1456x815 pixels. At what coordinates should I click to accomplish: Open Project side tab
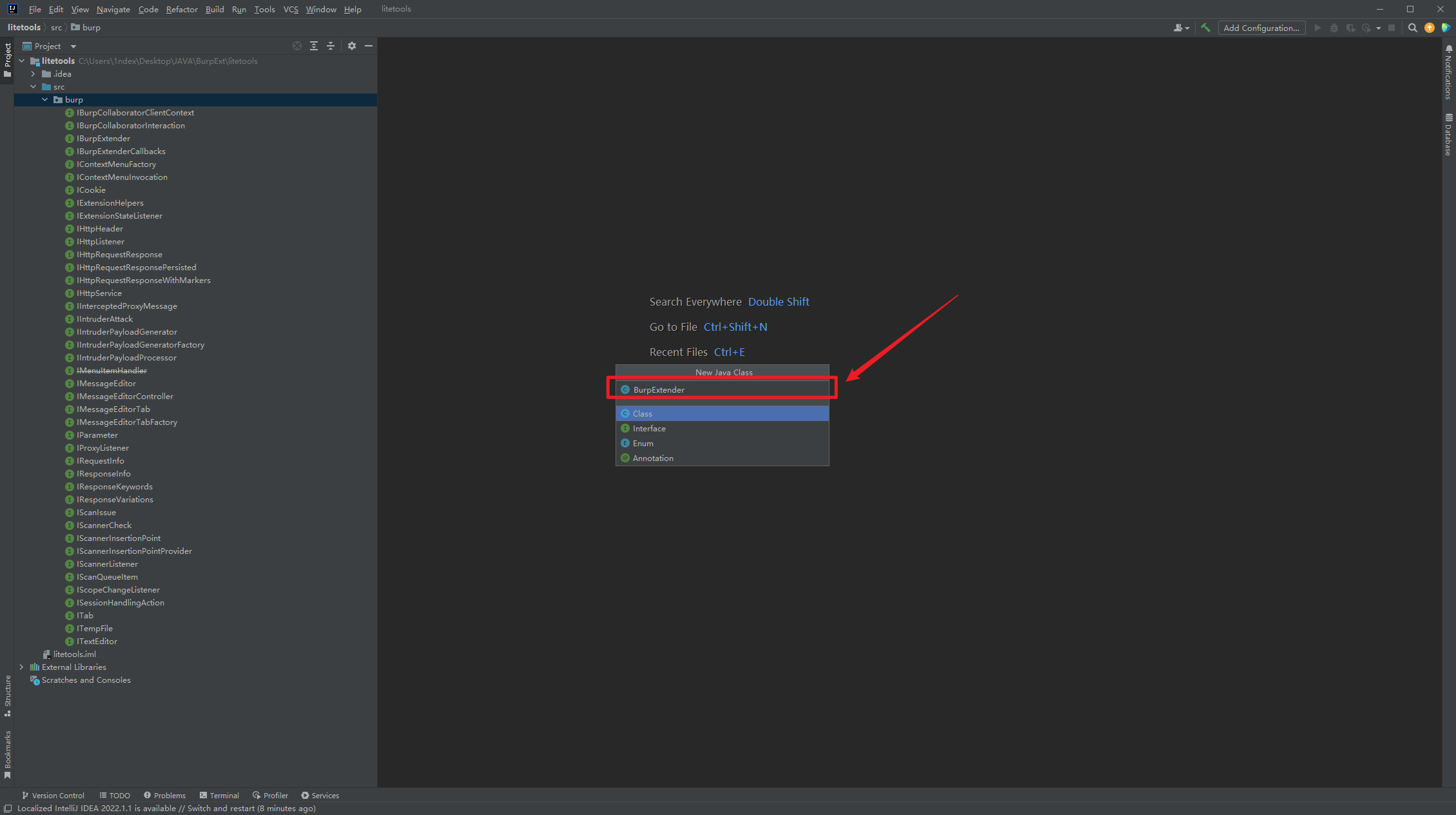coord(8,59)
